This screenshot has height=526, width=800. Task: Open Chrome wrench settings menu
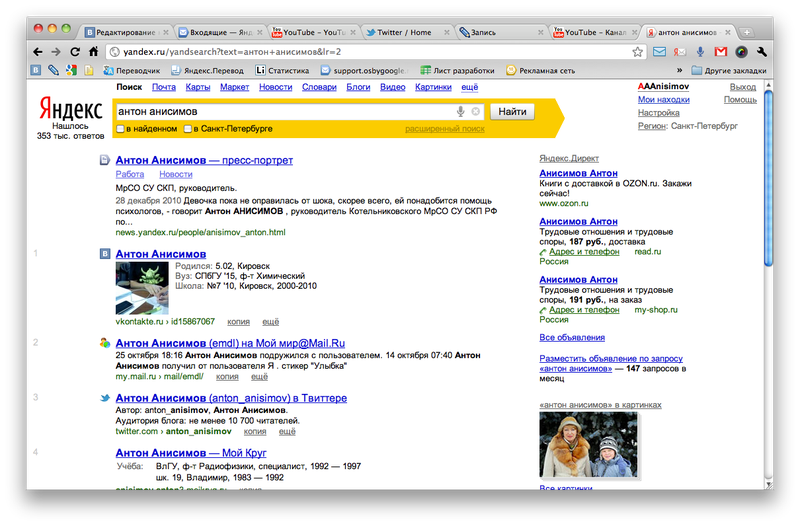tap(762, 52)
